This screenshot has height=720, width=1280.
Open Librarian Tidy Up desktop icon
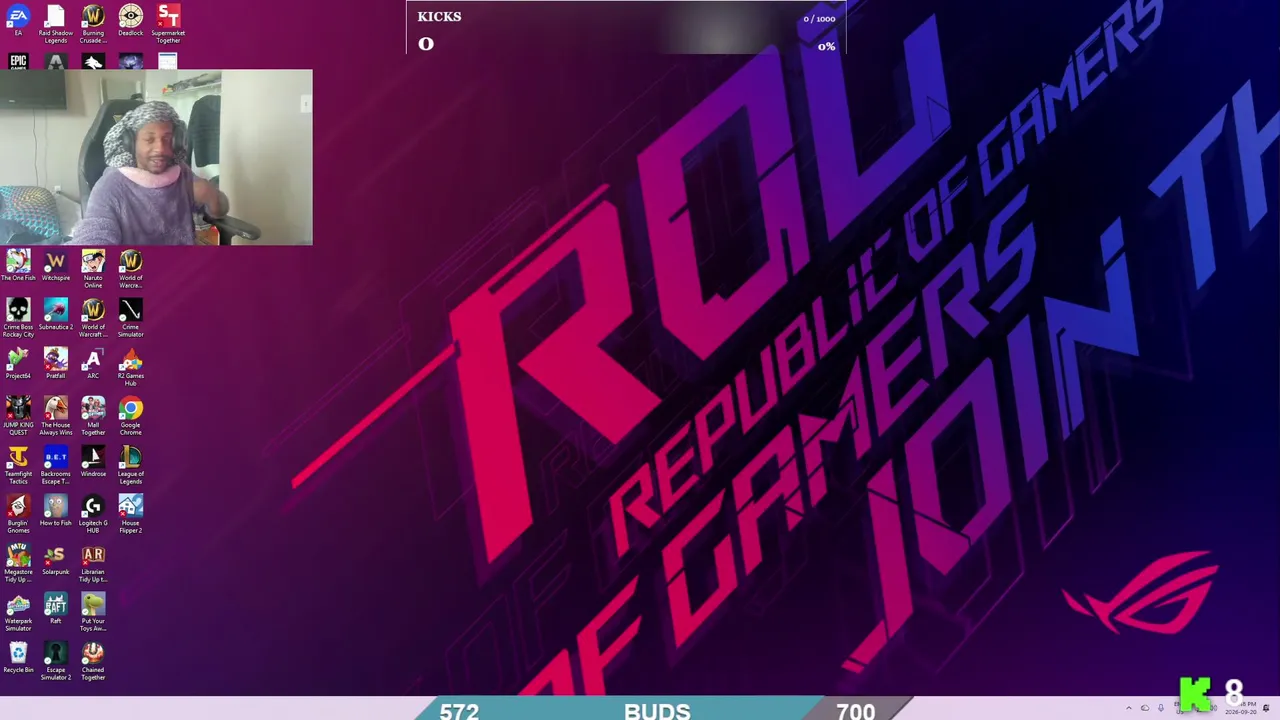click(x=93, y=563)
